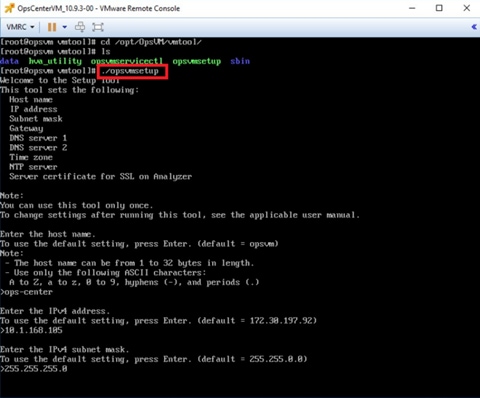Expand the power options dropdown arrow

coord(65,27)
